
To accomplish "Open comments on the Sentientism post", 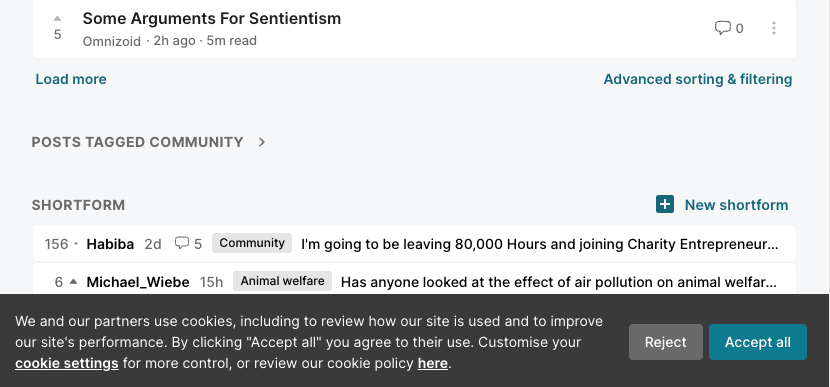I will click(729, 28).
